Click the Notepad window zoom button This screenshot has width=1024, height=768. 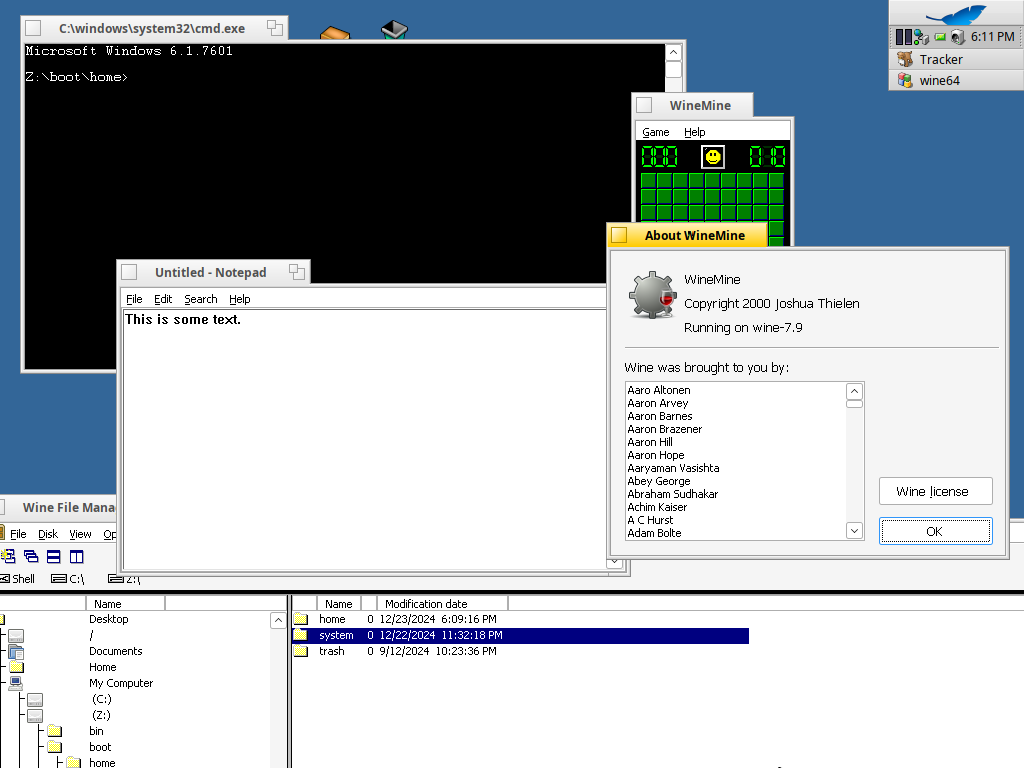click(x=297, y=272)
